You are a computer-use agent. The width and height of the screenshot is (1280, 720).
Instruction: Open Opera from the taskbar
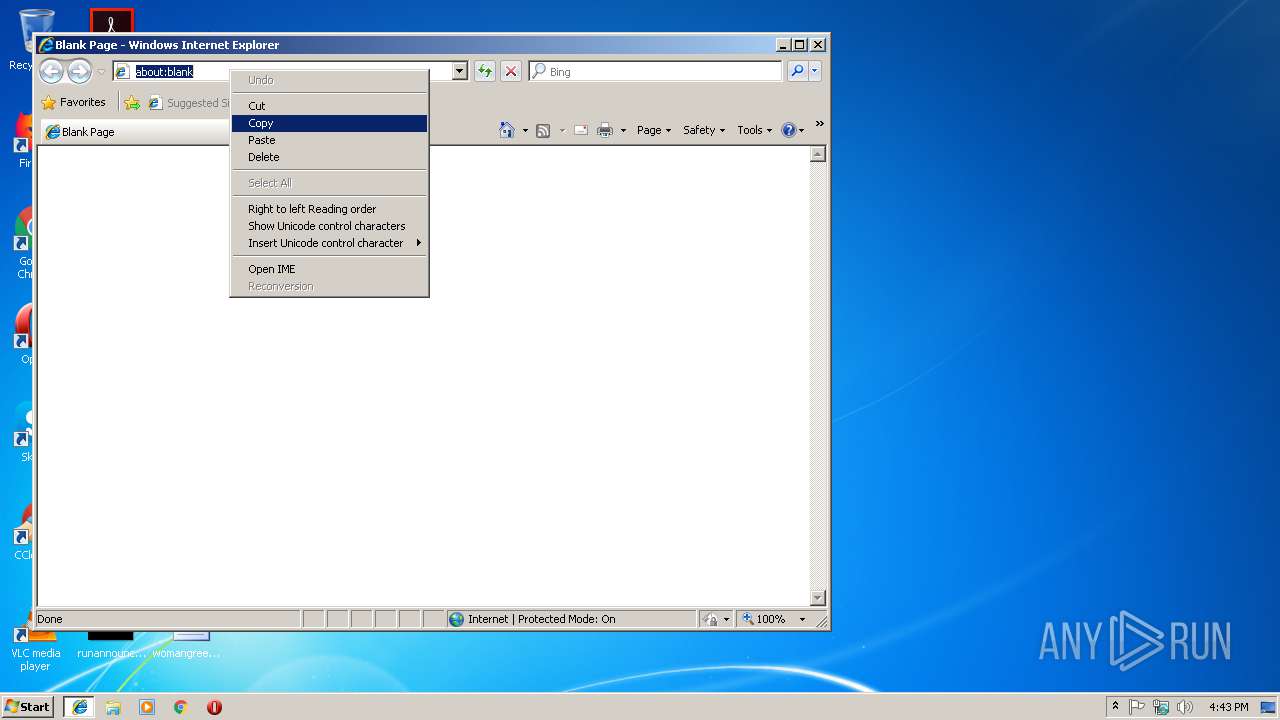click(214, 707)
